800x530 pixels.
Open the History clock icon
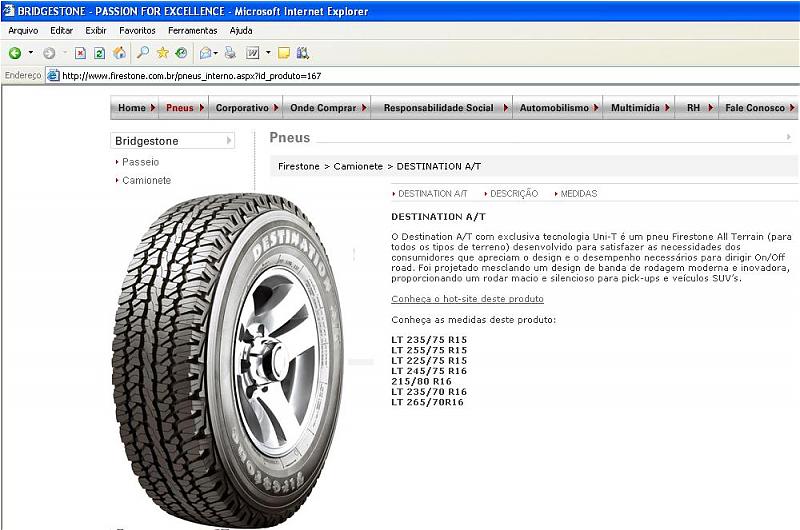(181, 53)
